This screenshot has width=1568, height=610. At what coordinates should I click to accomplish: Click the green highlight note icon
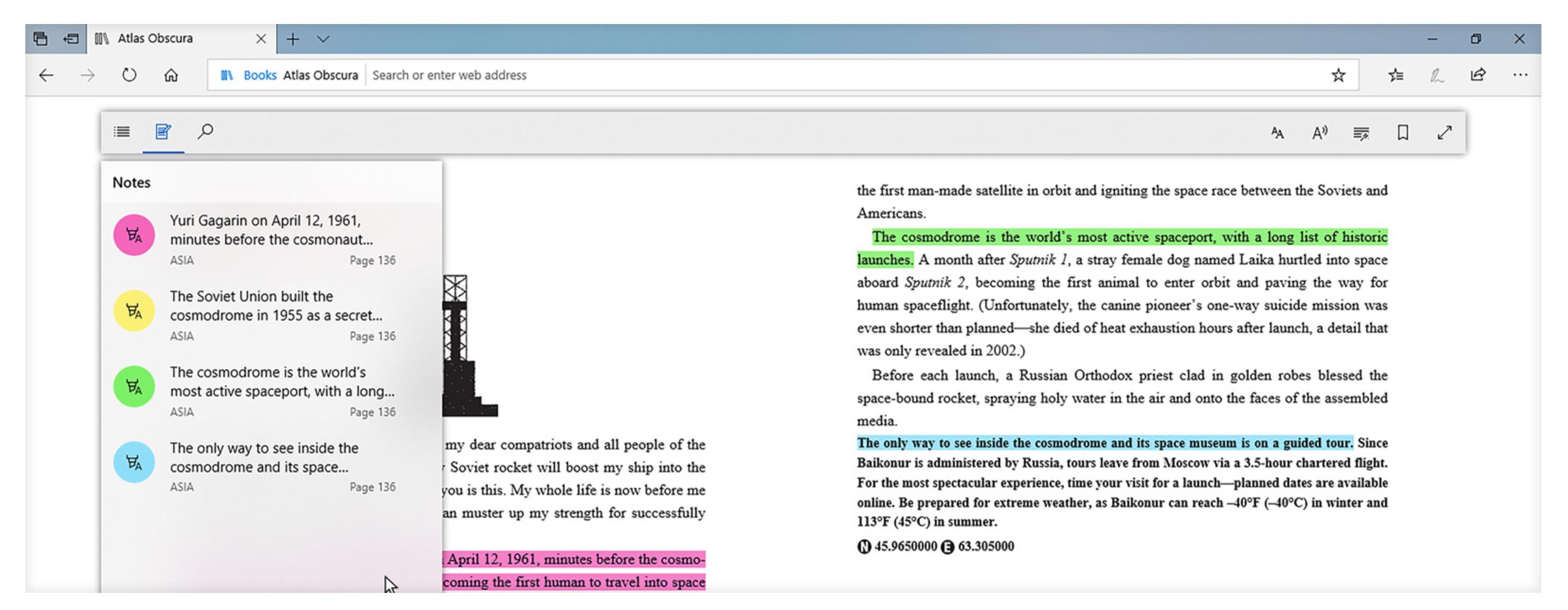pos(134,386)
